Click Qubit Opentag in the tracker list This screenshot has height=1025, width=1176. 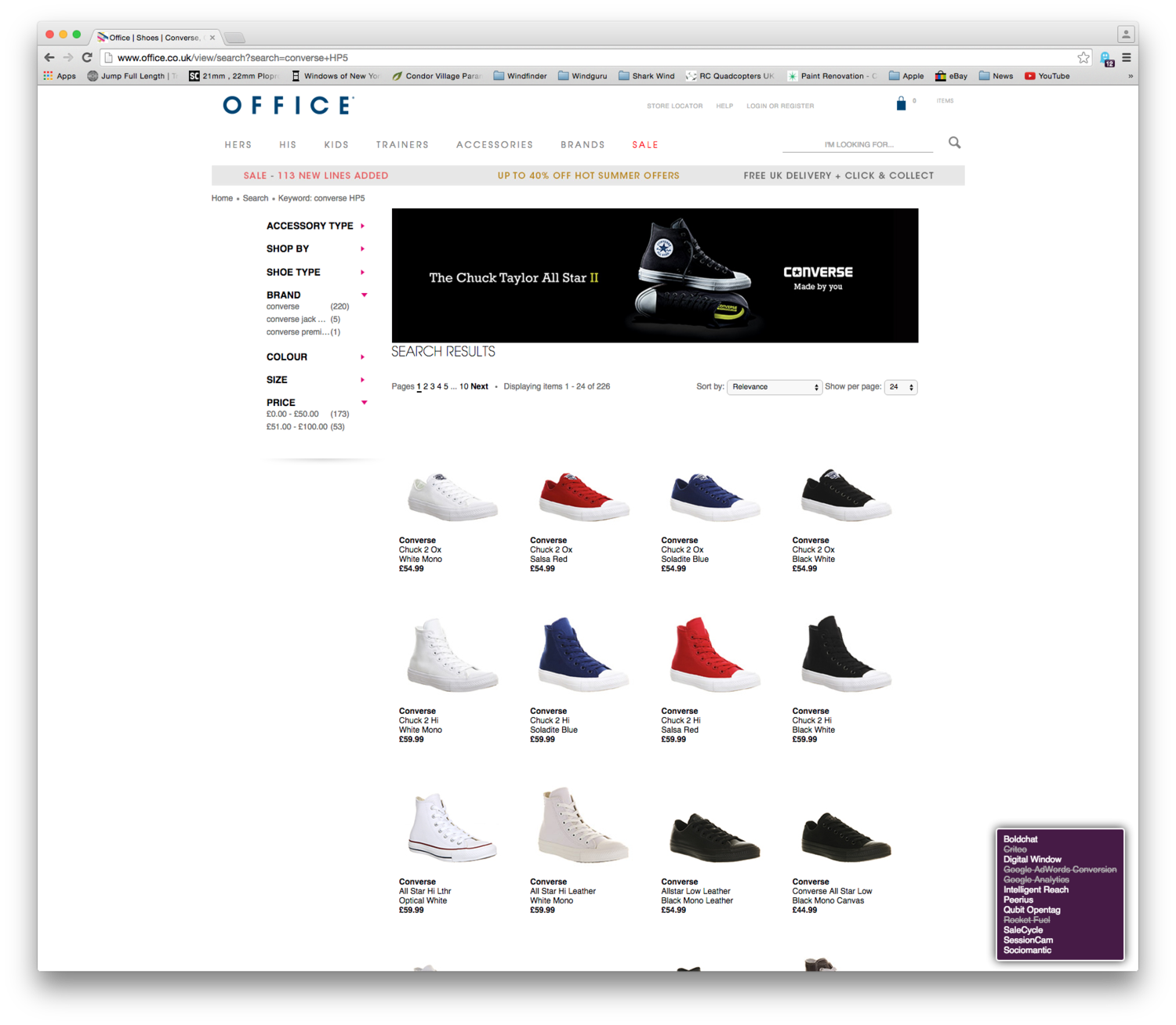1032,910
